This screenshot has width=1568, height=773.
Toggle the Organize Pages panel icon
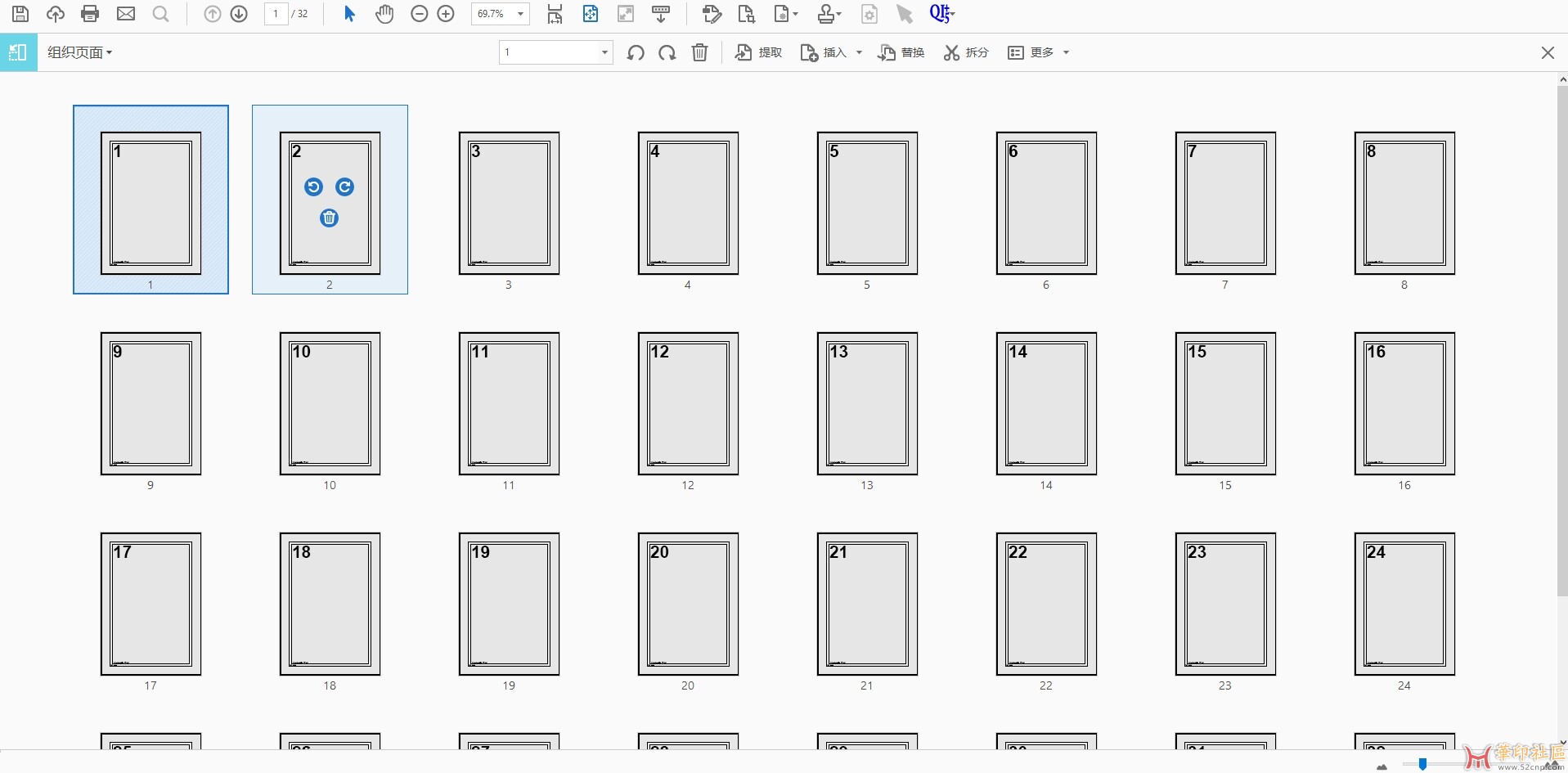18,53
